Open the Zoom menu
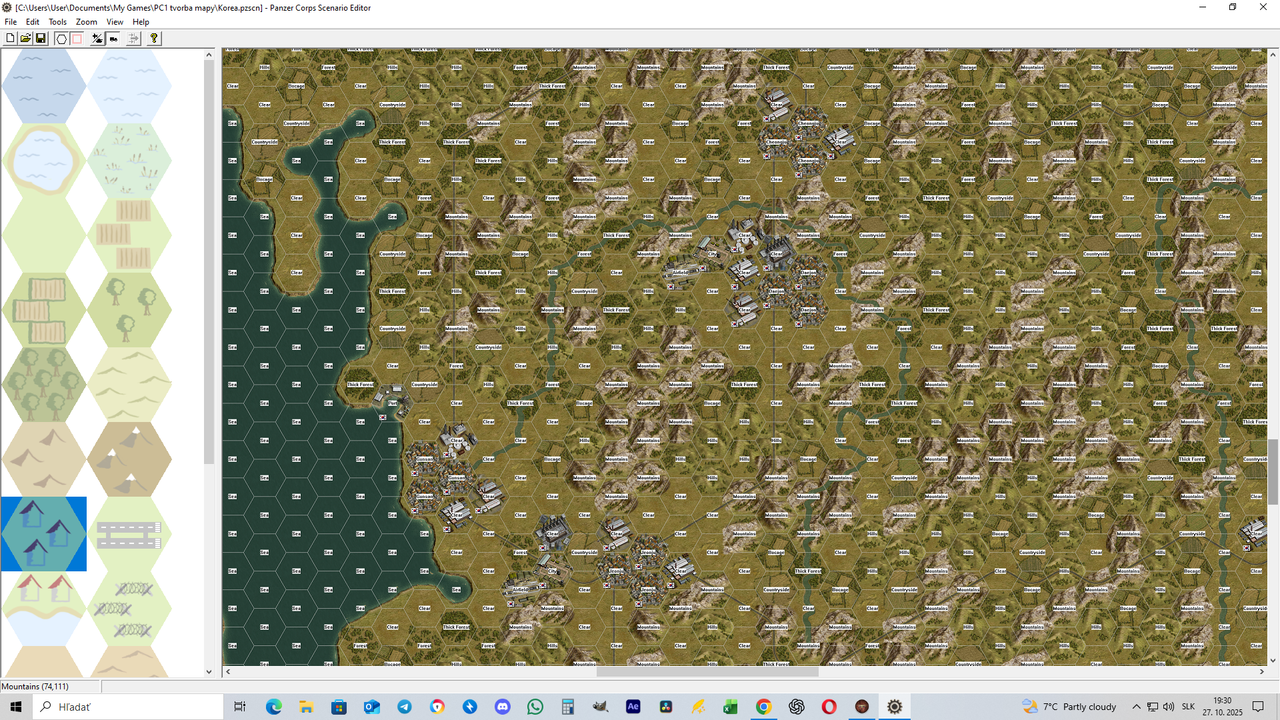 tap(87, 22)
